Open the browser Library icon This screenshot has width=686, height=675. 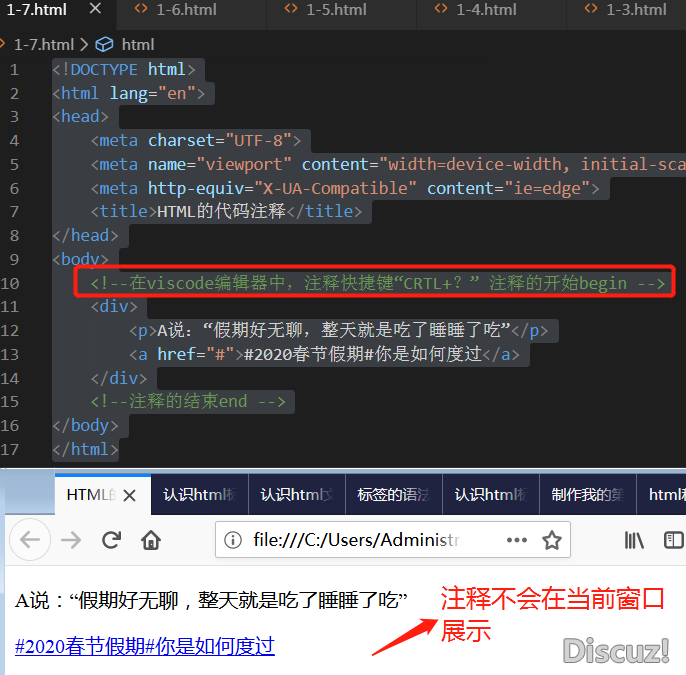click(x=634, y=540)
